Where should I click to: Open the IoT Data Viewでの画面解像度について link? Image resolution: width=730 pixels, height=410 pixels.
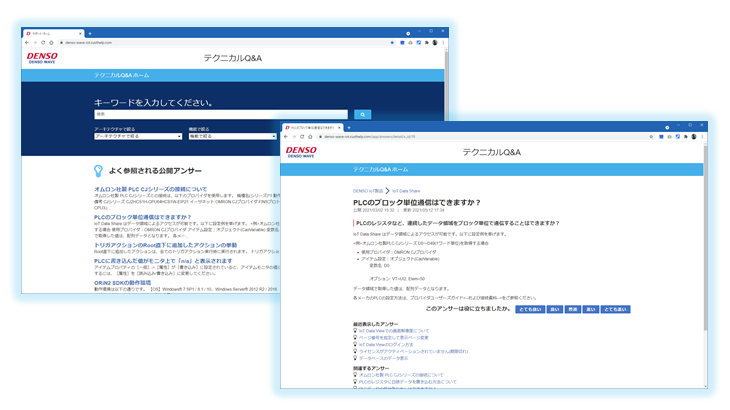394,331
